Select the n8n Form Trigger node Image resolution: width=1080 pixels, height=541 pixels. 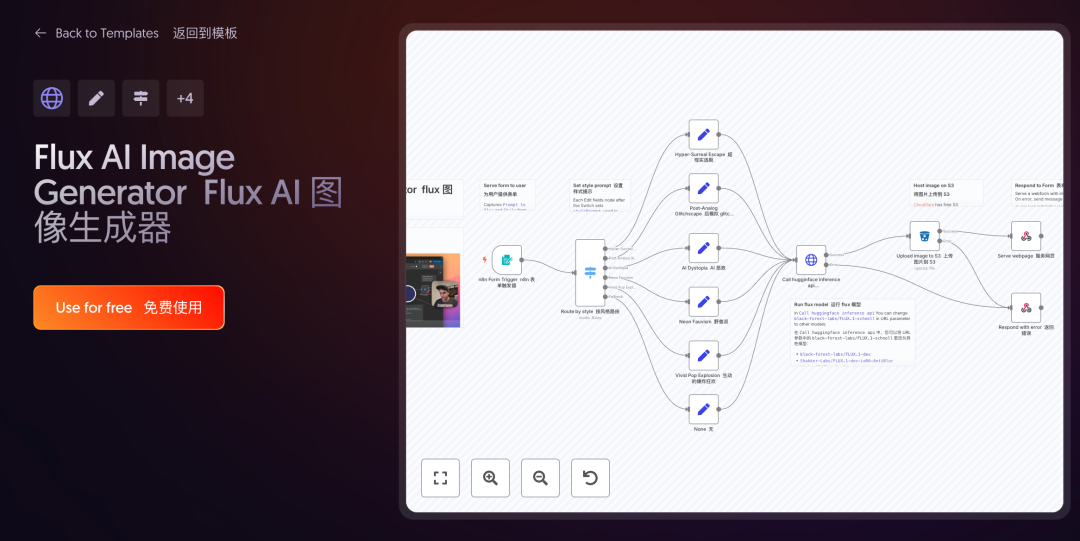click(506, 260)
